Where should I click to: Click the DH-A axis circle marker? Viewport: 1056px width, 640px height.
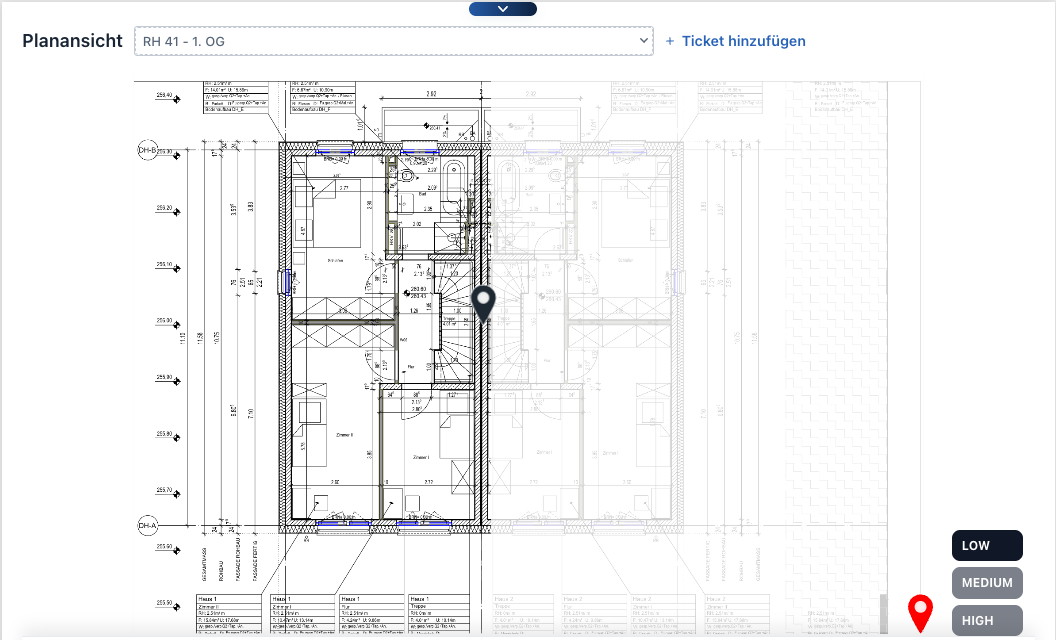pyautogui.click(x=147, y=525)
